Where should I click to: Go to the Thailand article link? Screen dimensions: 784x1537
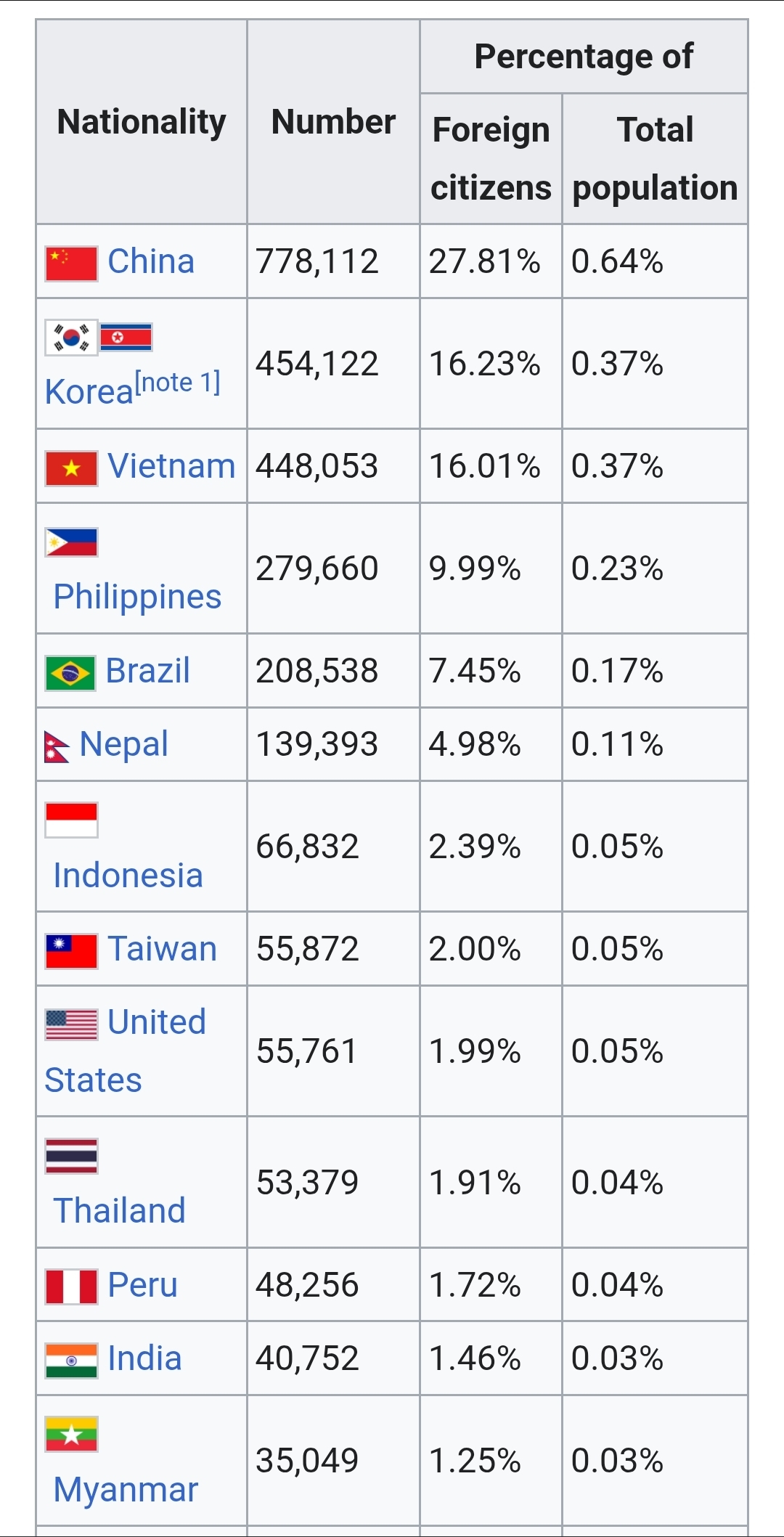point(120,1211)
